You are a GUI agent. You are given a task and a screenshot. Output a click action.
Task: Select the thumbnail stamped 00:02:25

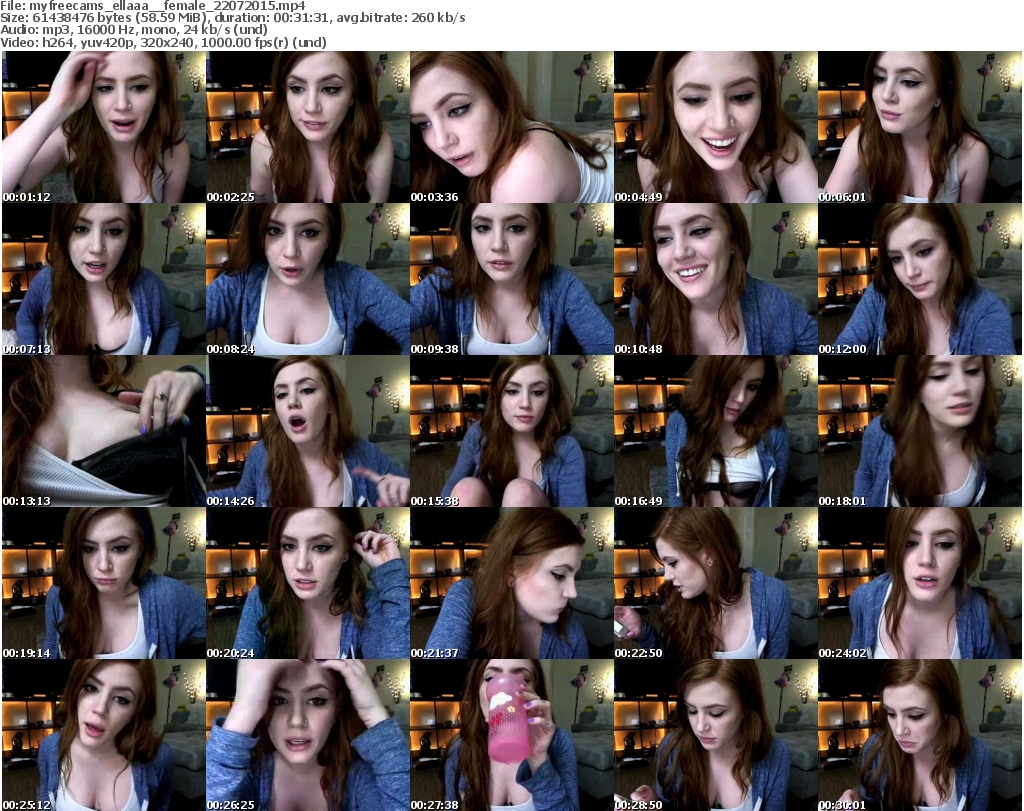click(x=308, y=127)
